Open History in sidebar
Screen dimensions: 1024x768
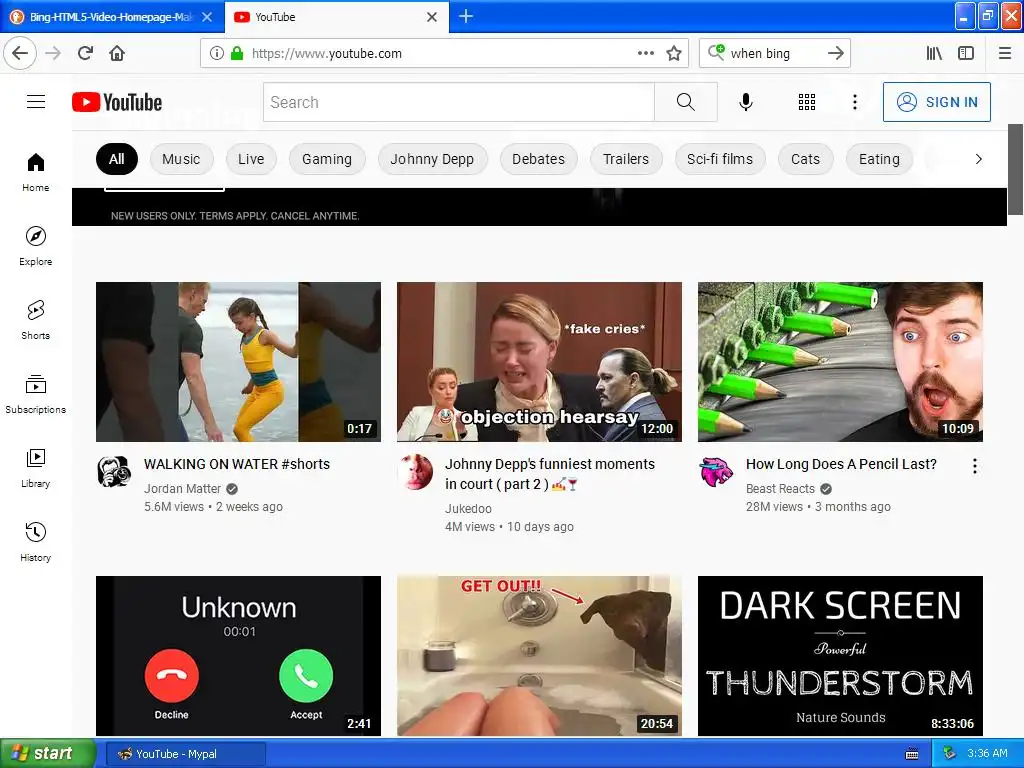(x=36, y=542)
